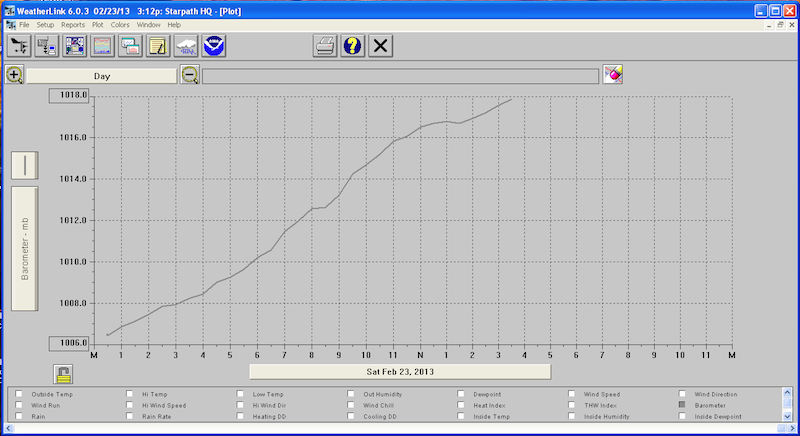Open the Plot graph toolbar icon
Viewport: 800px width, 436px height.
point(102,46)
